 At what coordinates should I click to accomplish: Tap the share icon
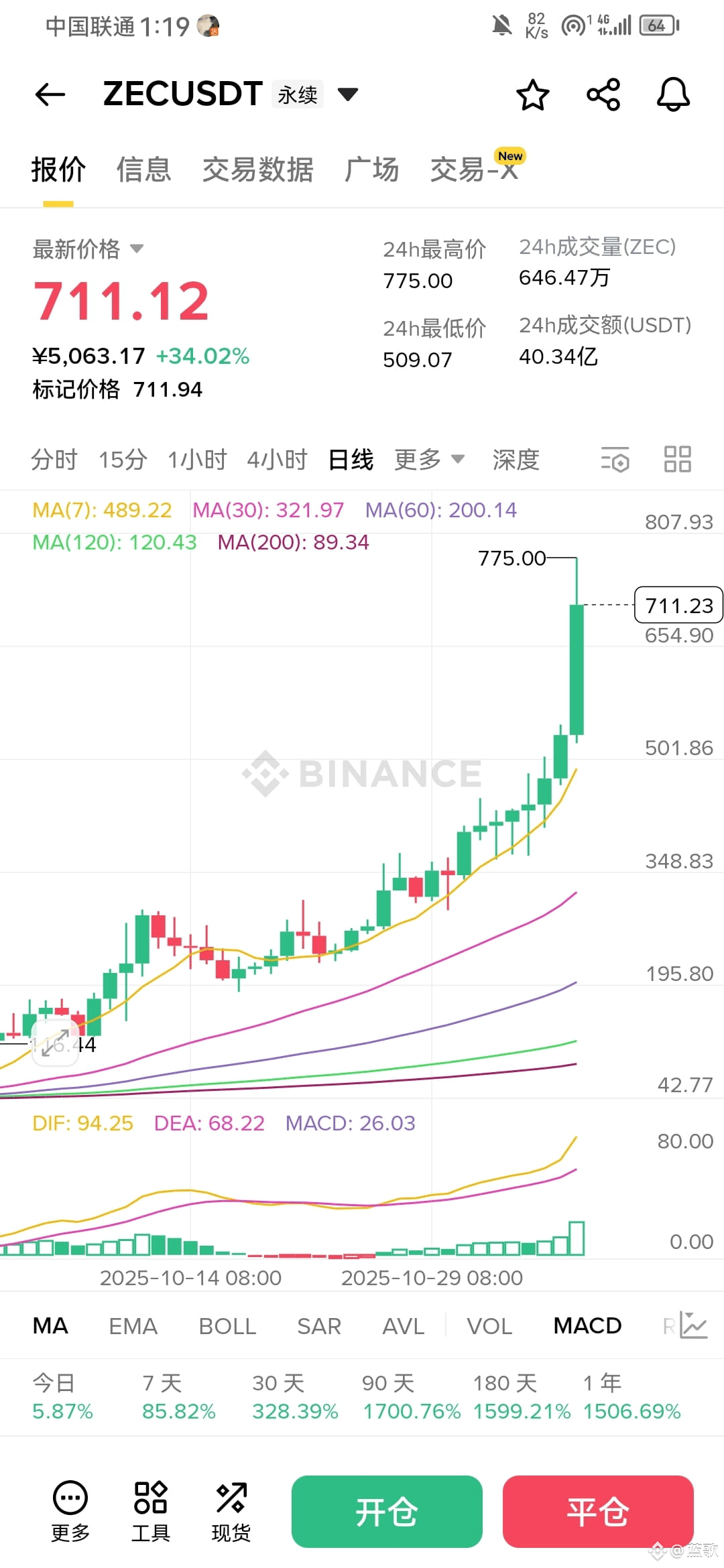click(x=603, y=94)
